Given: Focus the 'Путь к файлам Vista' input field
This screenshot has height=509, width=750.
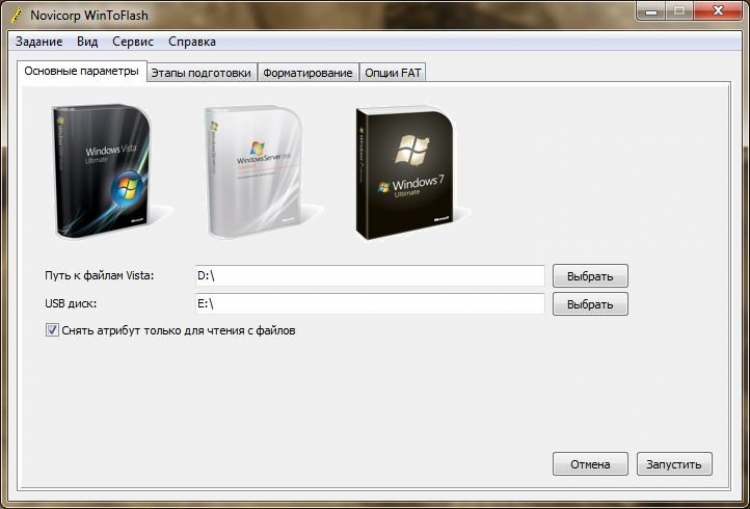Looking at the screenshot, I should (370, 276).
